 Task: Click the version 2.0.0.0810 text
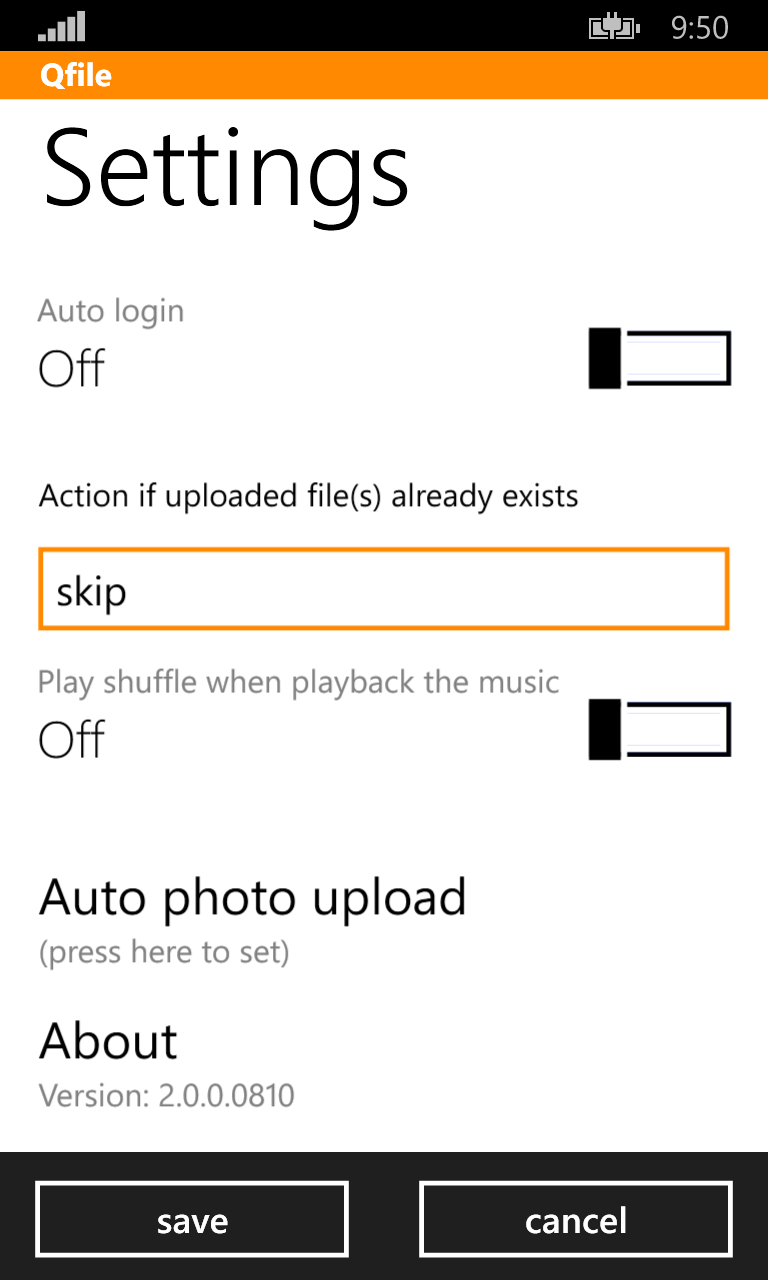pyautogui.click(x=166, y=1096)
